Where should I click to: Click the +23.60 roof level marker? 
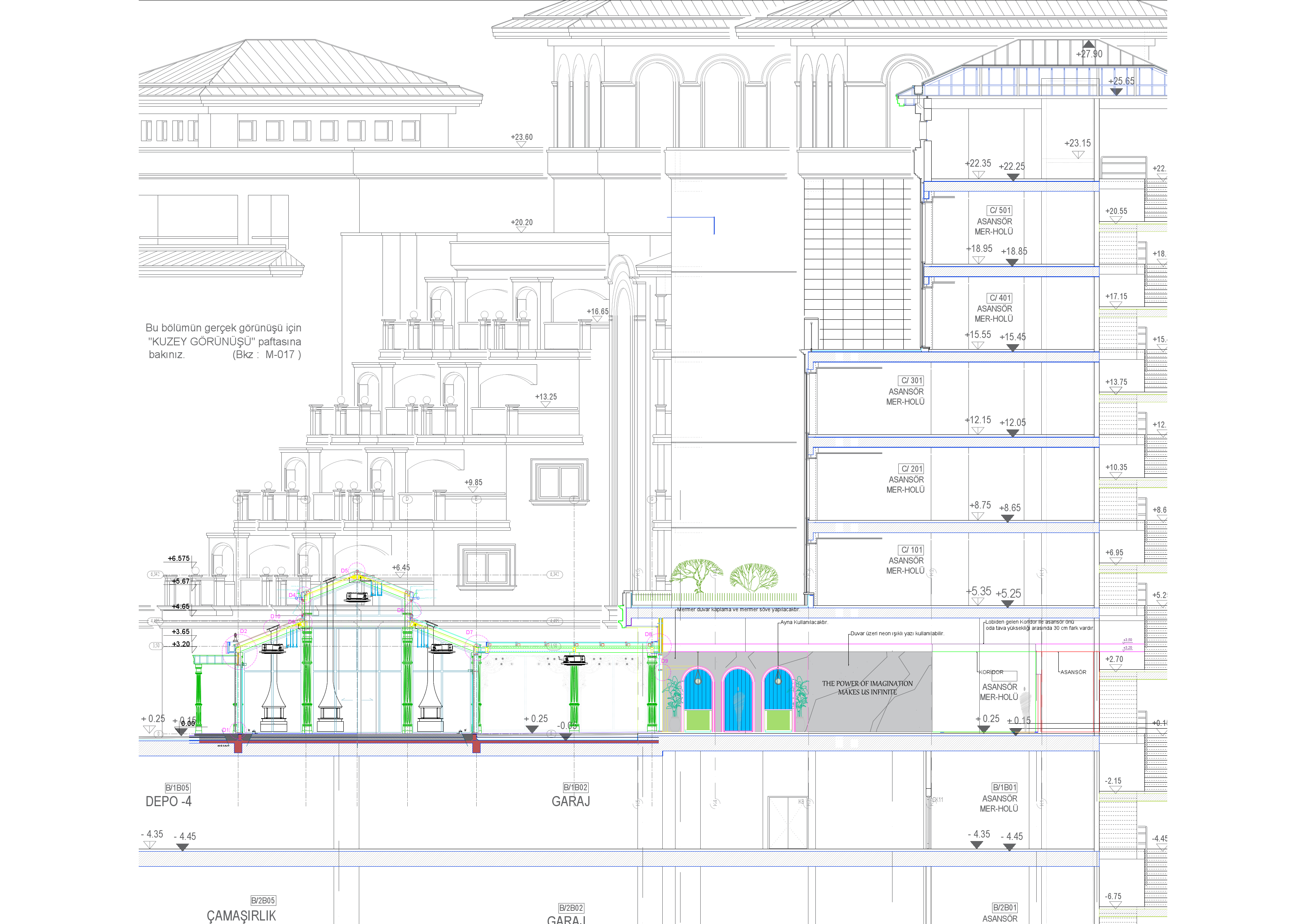(521, 136)
